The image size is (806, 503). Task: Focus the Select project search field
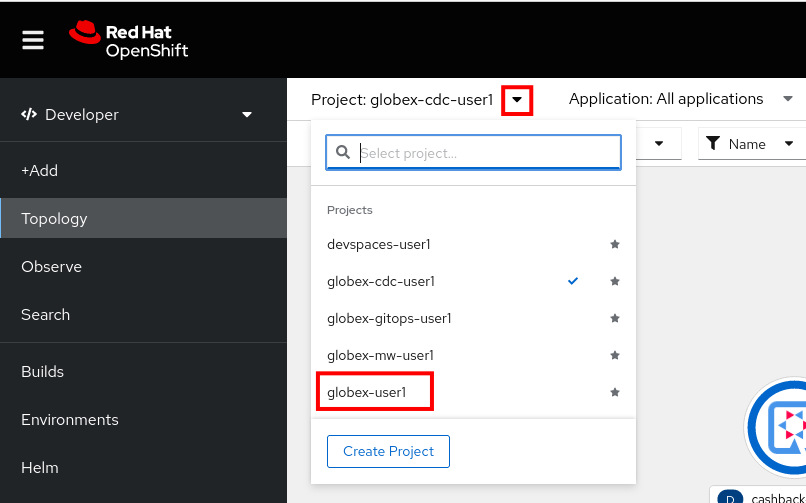point(473,153)
